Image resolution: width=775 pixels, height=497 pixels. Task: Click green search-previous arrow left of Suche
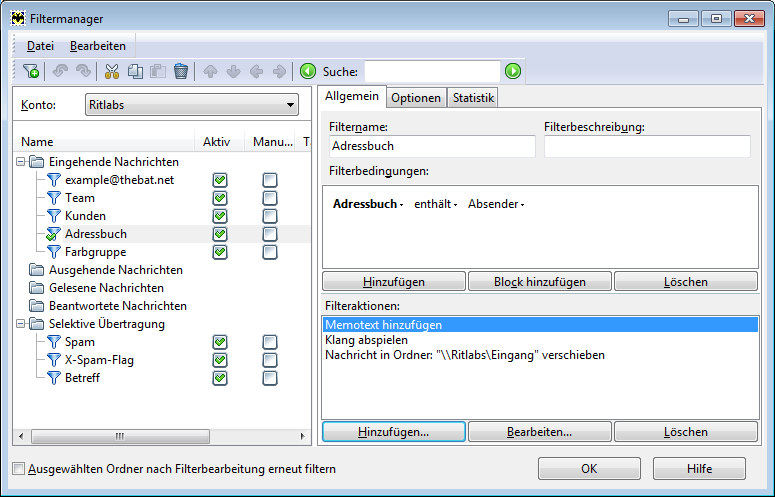click(x=308, y=71)
